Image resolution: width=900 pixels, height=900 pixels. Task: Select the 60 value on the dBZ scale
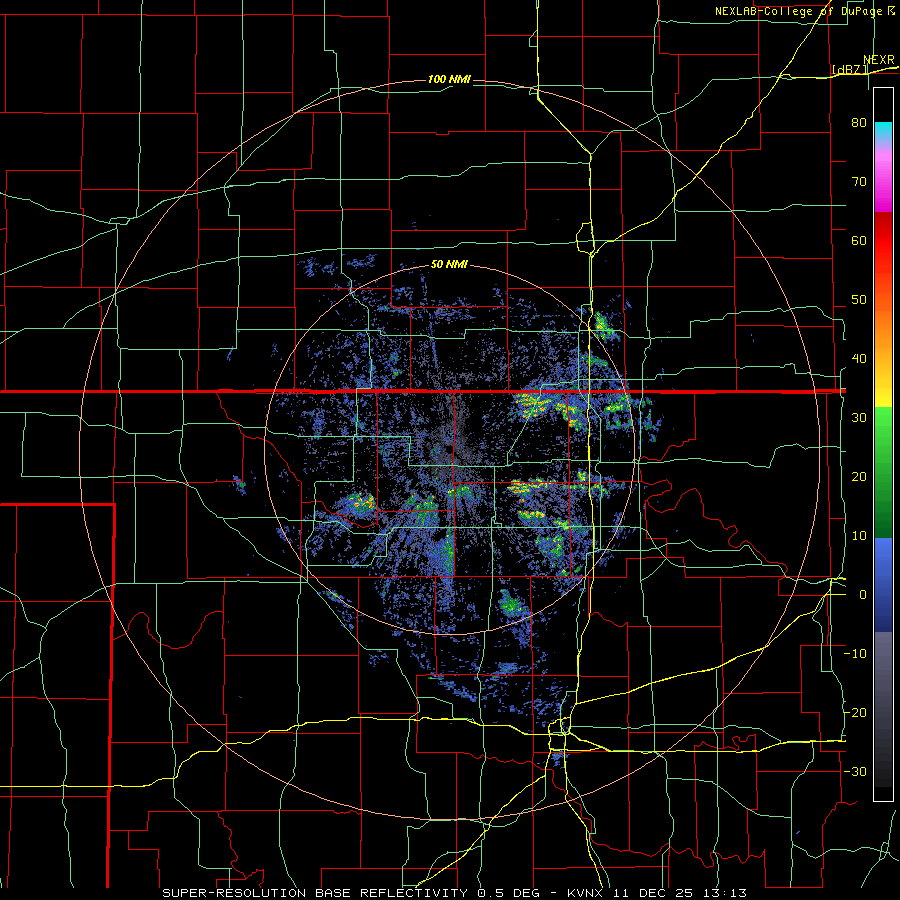(x=859, y=240)
